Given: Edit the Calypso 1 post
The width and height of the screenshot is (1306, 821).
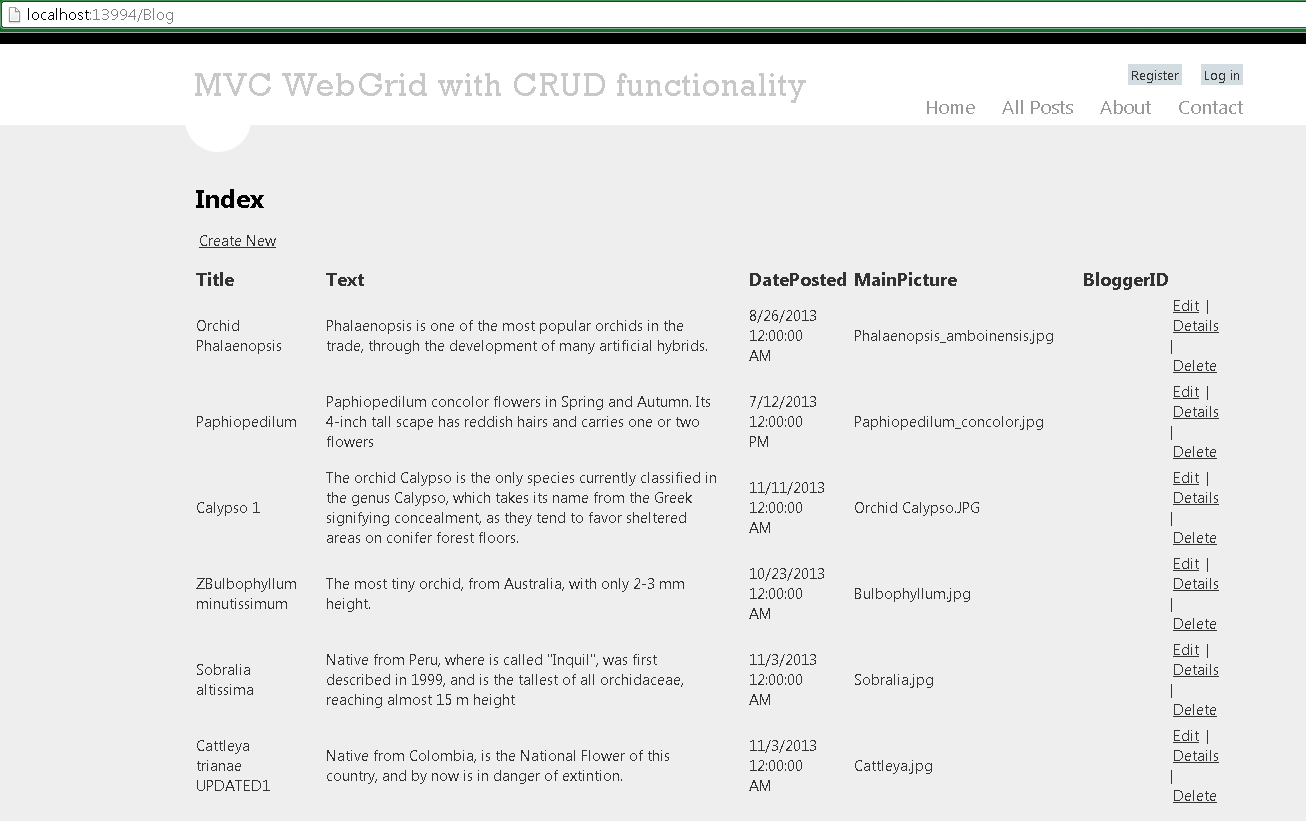Looking at the screenshot, I should [x=1186, y=478].
